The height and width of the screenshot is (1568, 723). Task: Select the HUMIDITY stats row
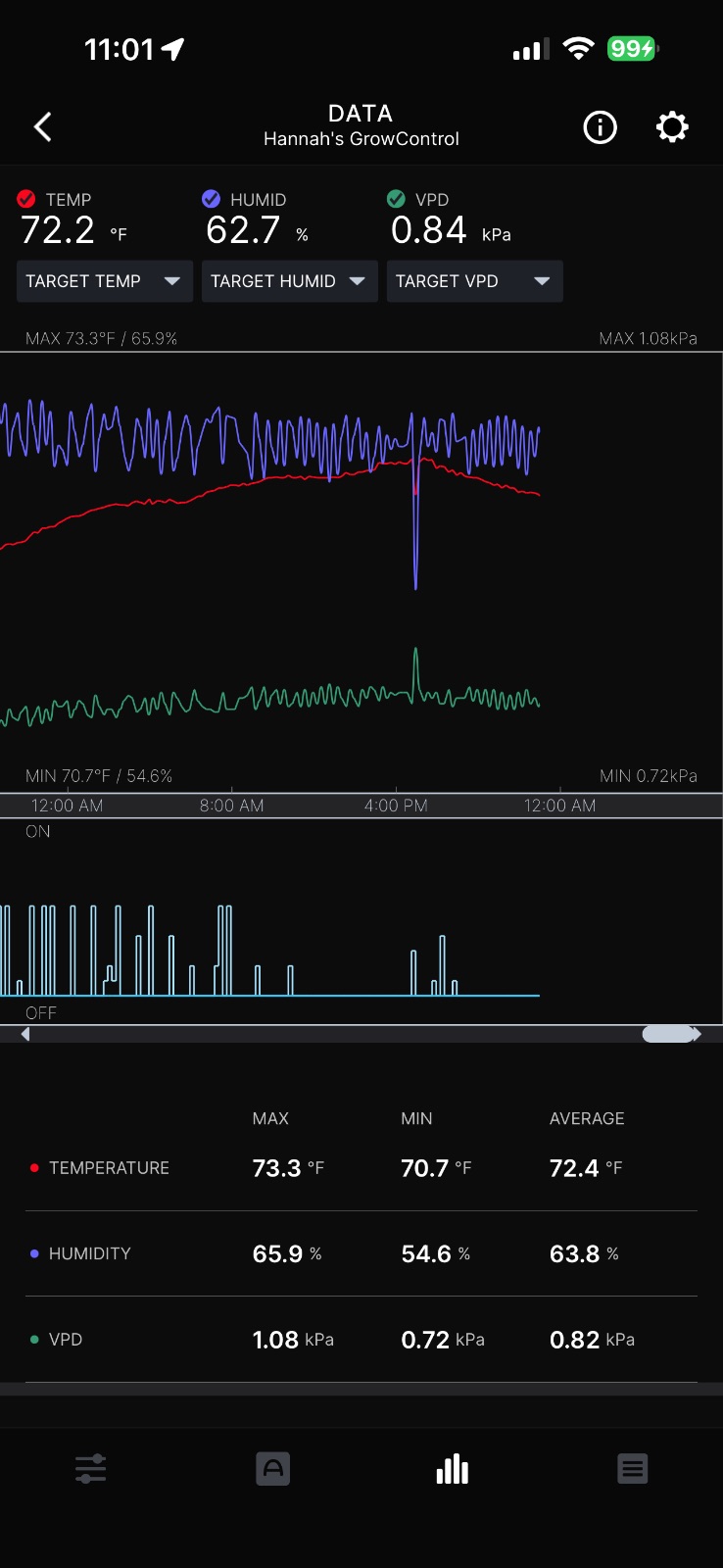coord(361,1253)
